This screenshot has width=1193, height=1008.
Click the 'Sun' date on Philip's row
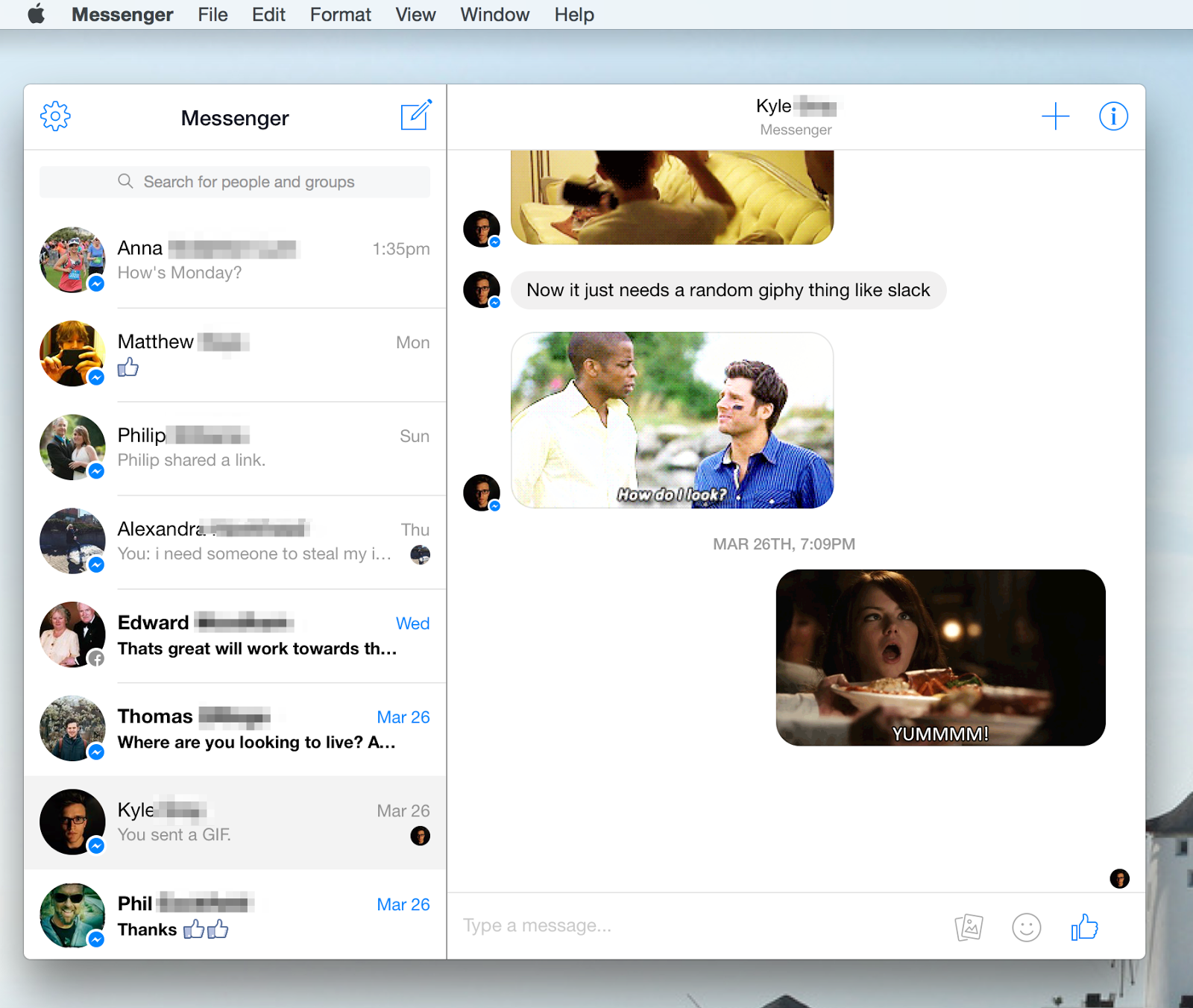click(x=415, y=436)
